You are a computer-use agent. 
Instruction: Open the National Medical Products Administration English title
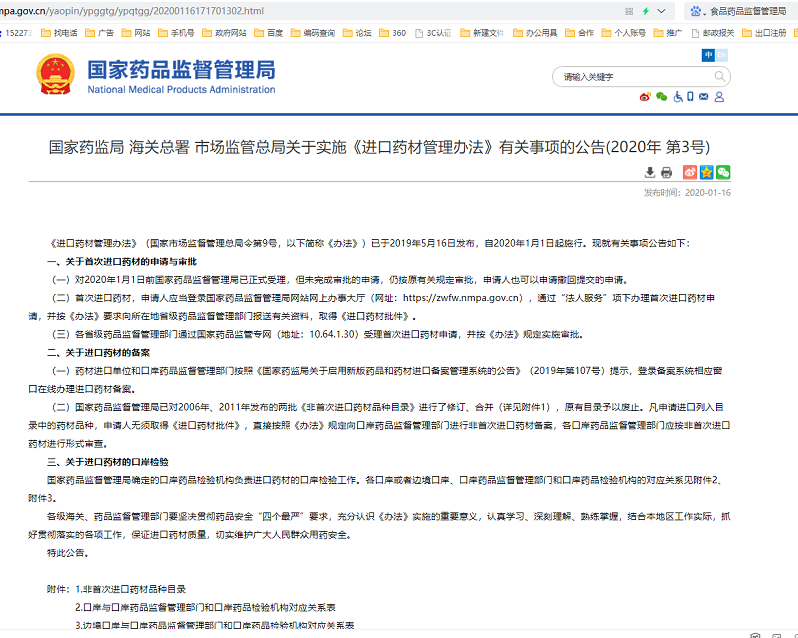(x=181, y=90)
